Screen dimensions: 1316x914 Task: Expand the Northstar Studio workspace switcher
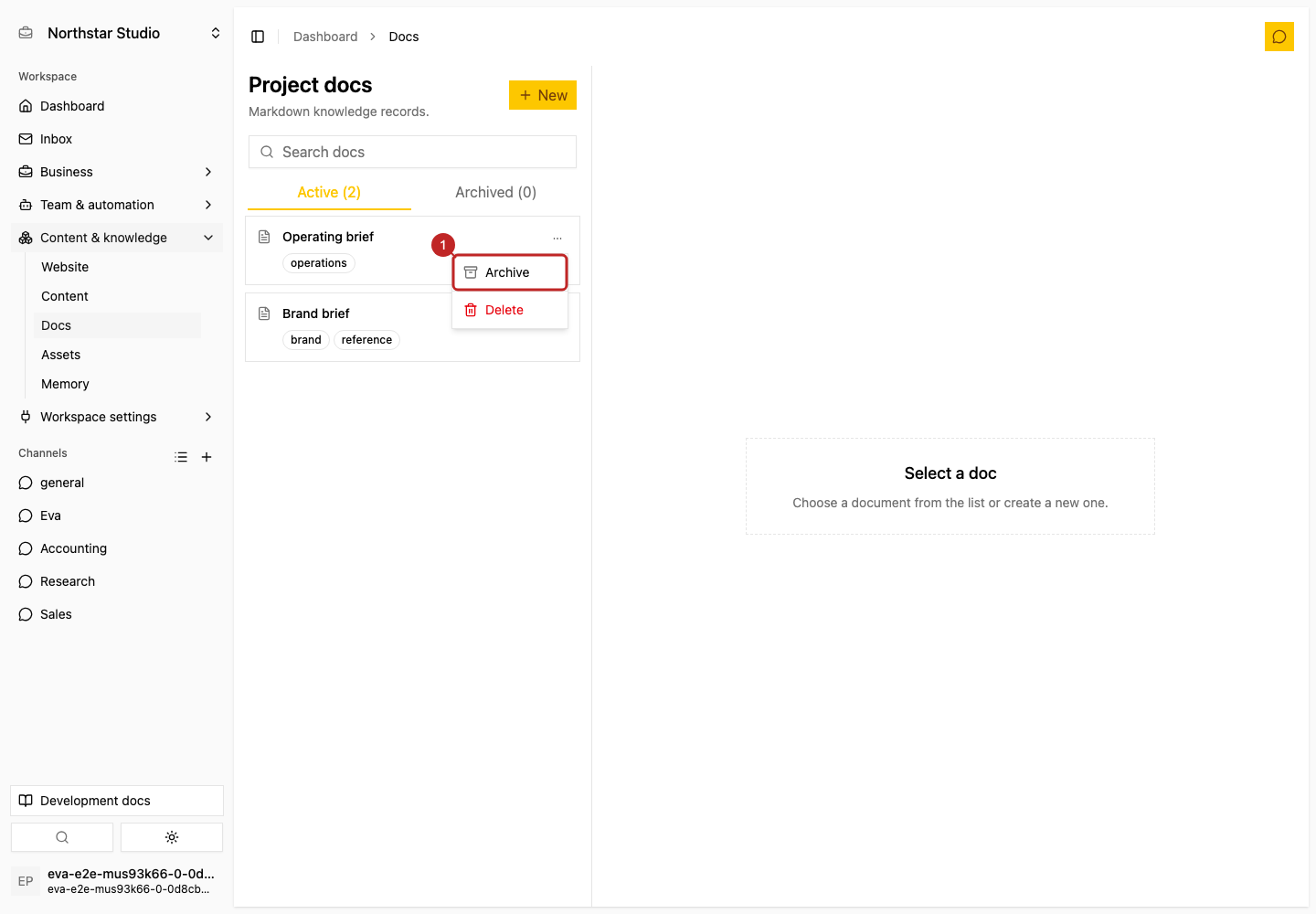pyautogui.click(x=216, y=33)
